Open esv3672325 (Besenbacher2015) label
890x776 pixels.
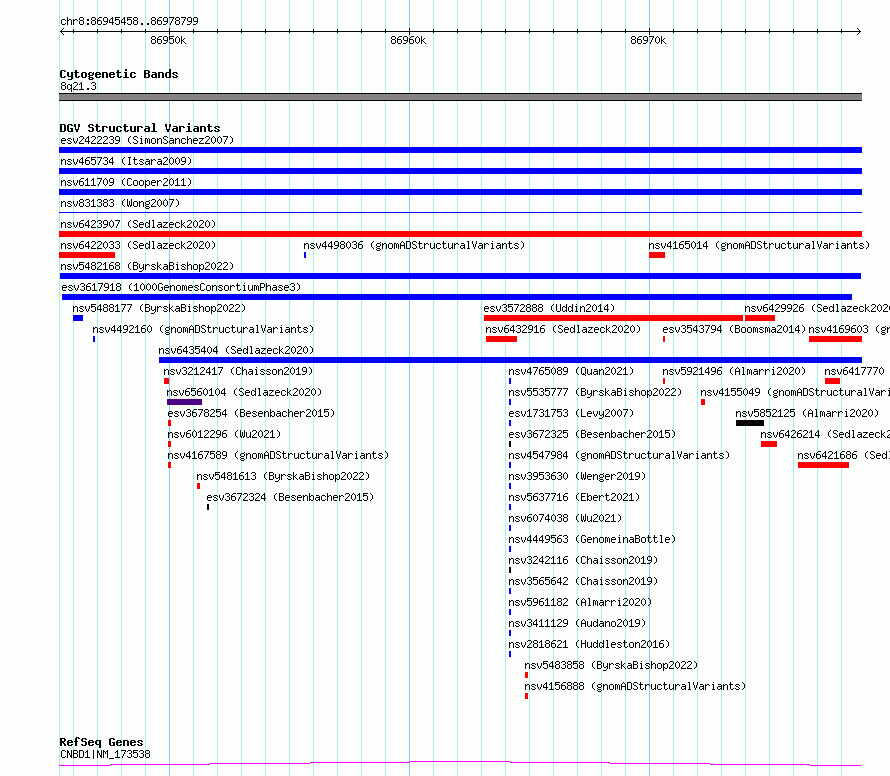592,434
